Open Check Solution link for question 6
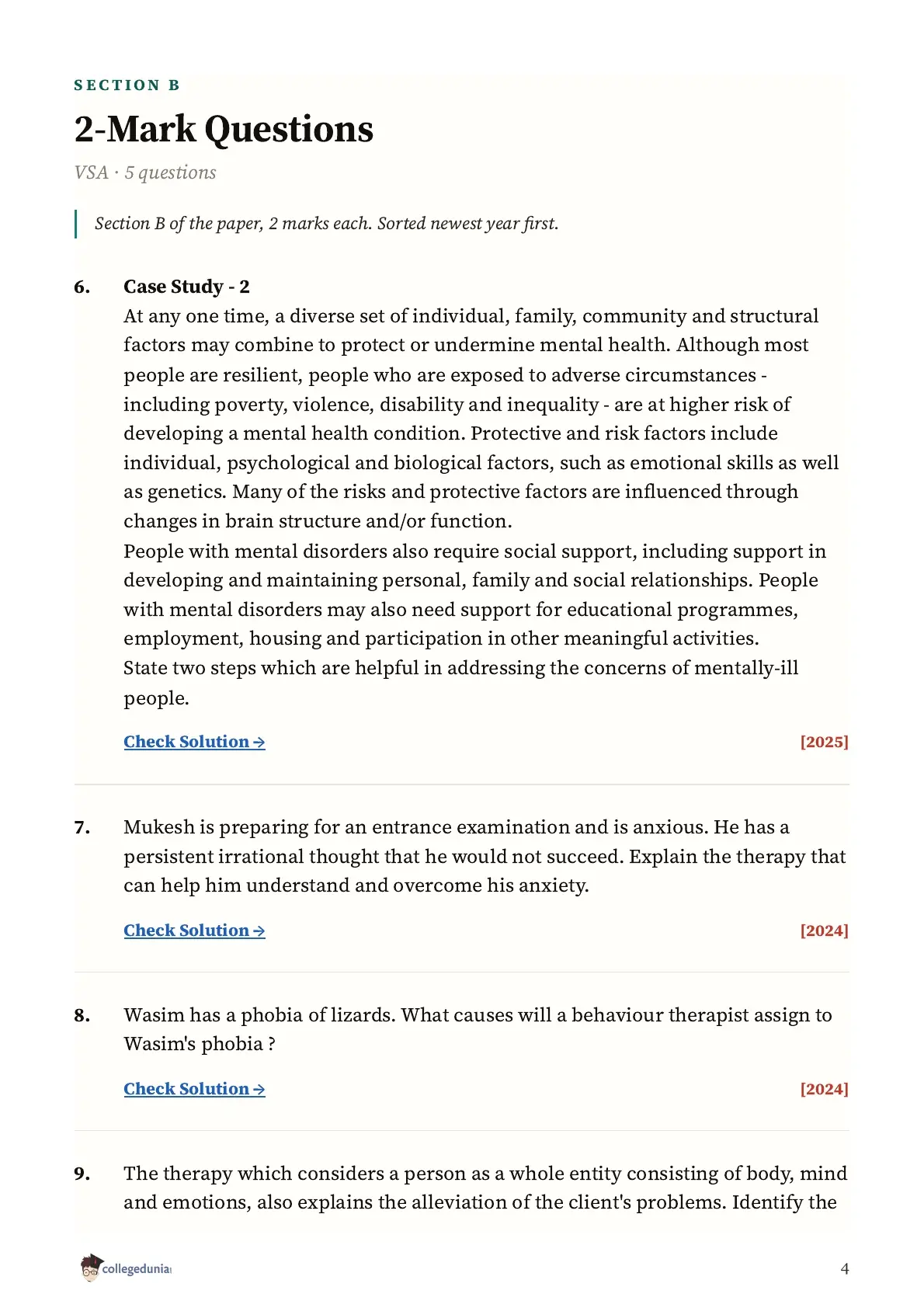This screenshot has height=1308, width=924. 194,742
